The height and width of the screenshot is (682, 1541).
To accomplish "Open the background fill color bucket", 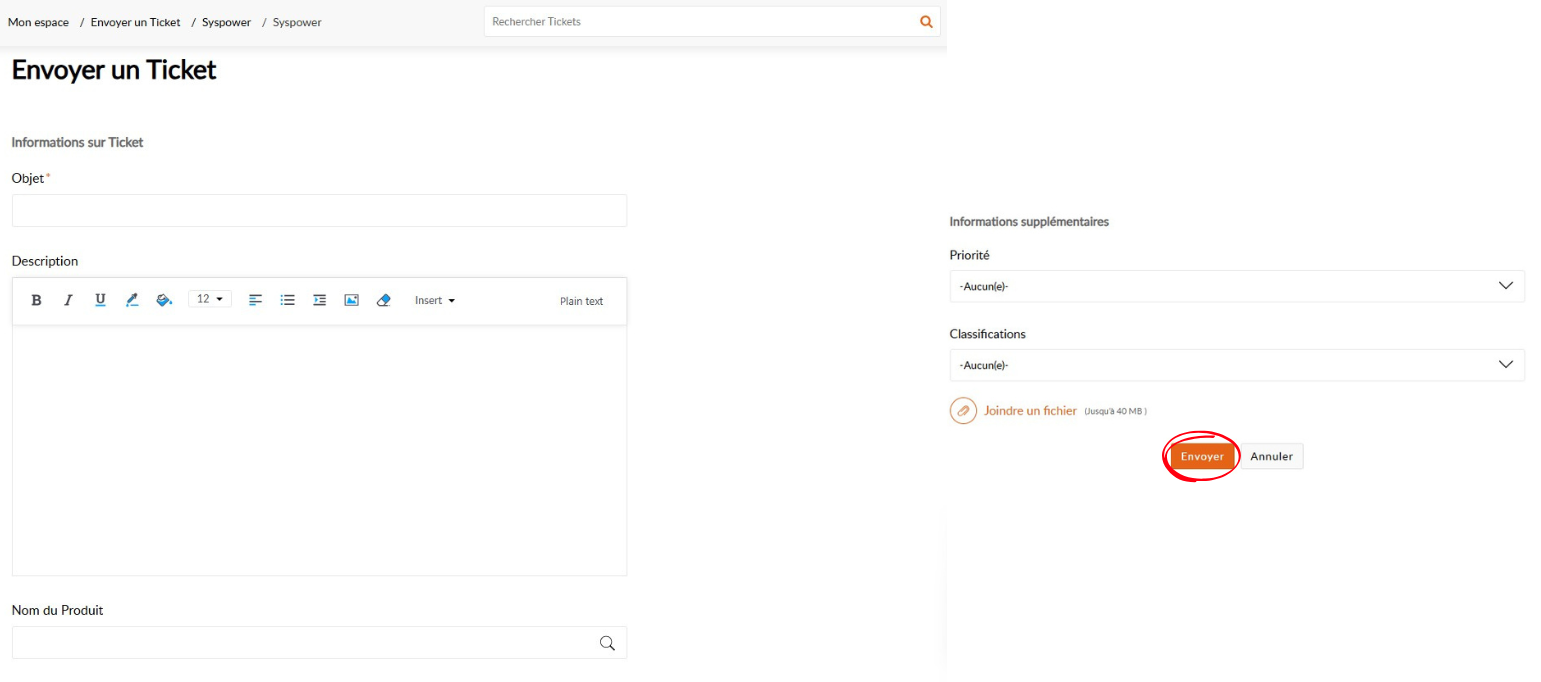I will pyautogui.click(x=164, y=300).
